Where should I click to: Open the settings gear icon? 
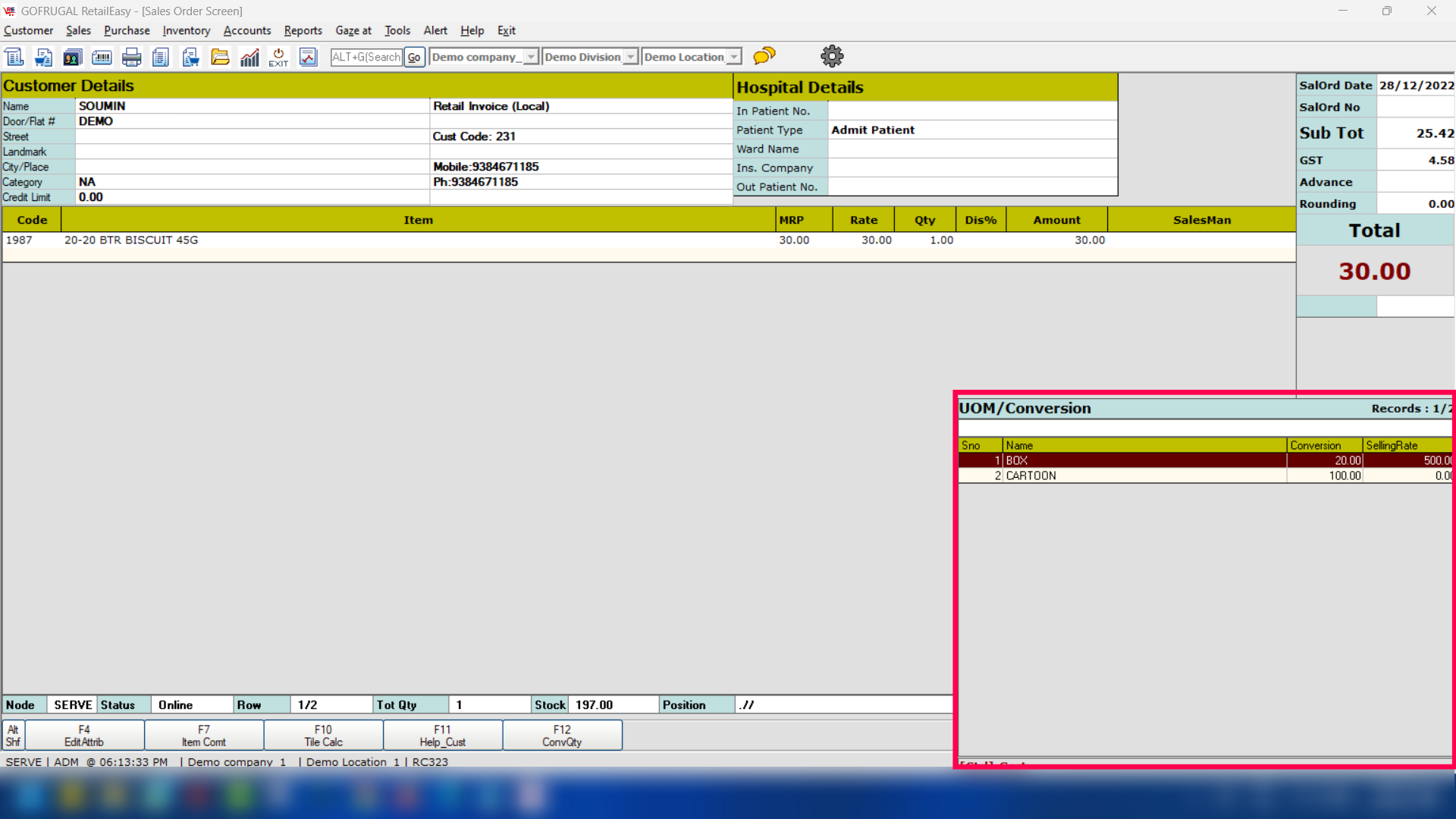832,56
